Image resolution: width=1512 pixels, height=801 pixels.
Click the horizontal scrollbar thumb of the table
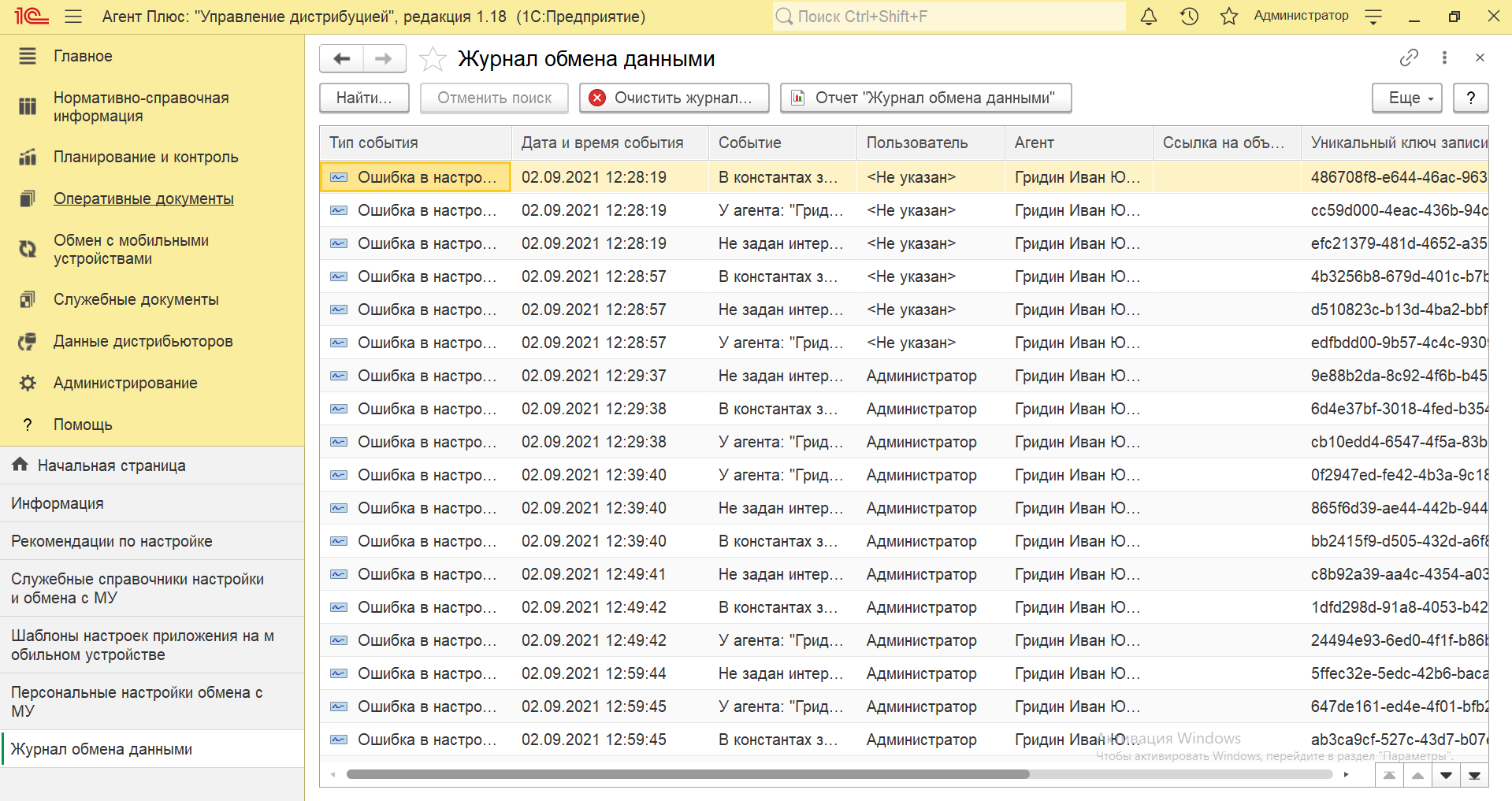[x=688, y=774]
